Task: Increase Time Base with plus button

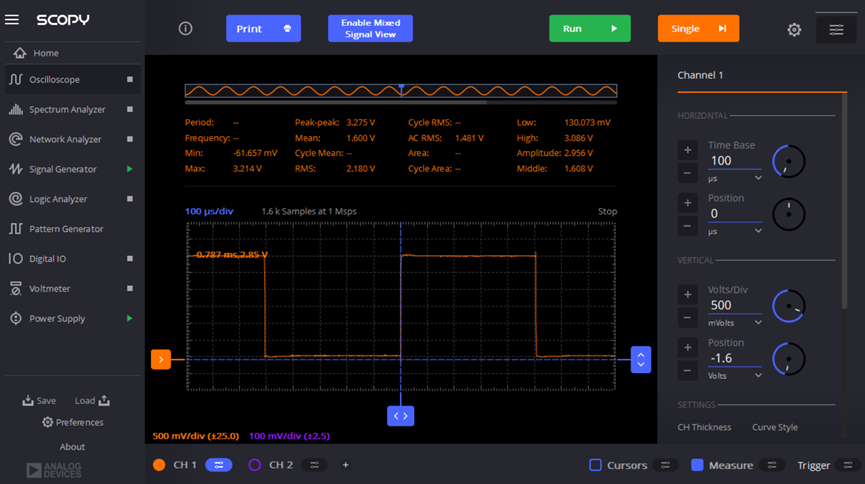Action: pos(687,150)
